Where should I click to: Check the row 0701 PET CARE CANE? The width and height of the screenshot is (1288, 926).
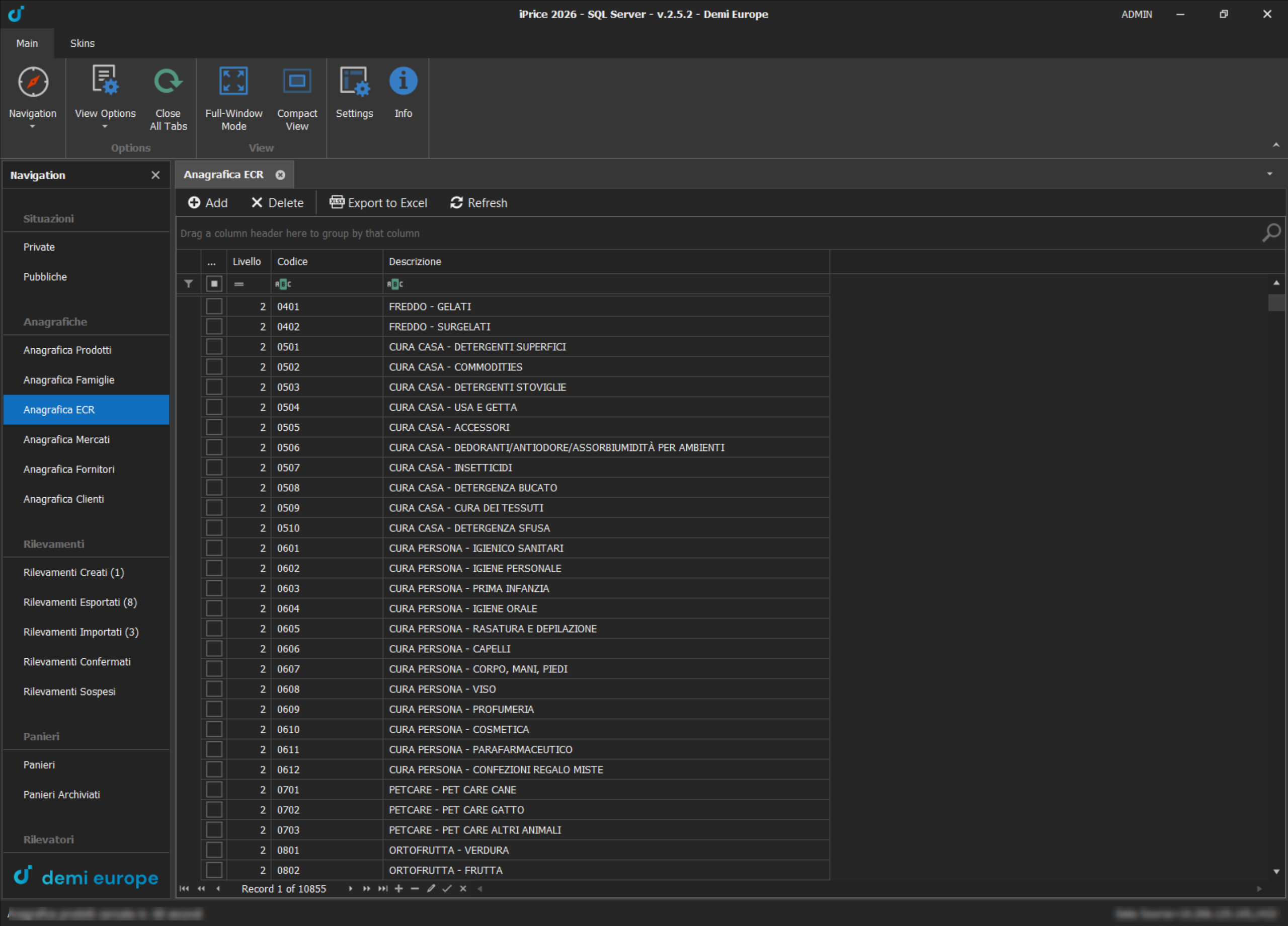click(x=214, y=790)
